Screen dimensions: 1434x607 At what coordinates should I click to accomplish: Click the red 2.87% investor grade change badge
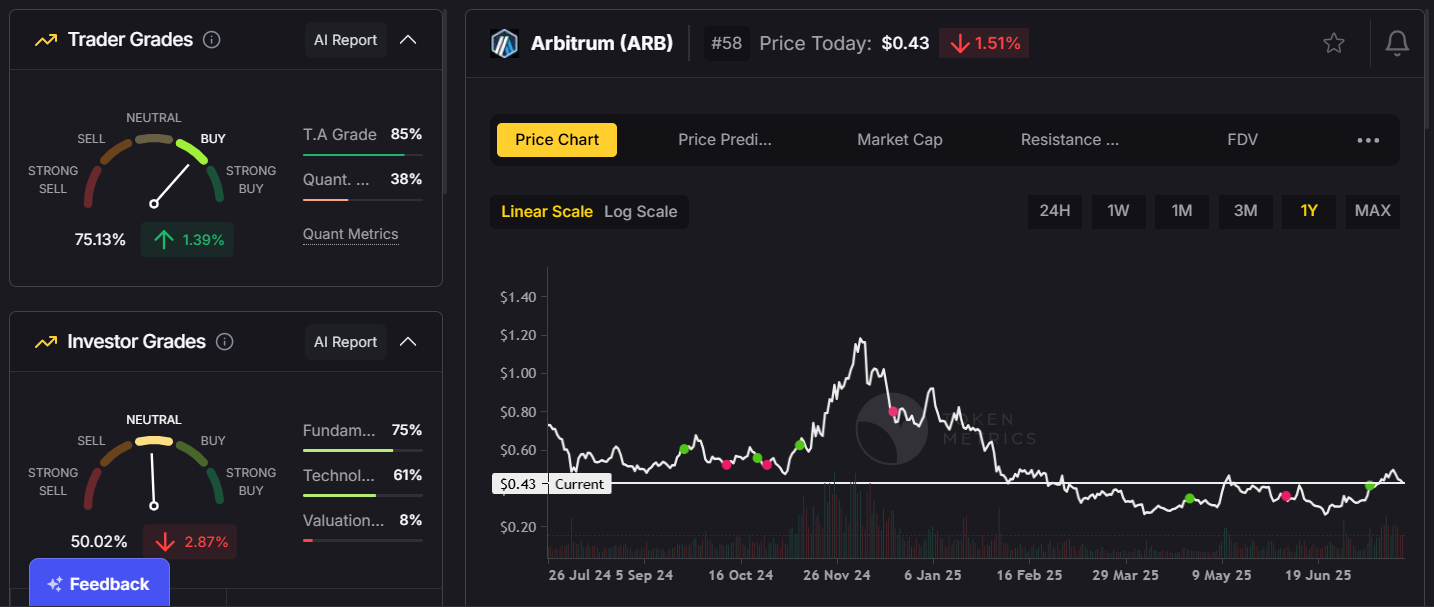pos(189,542)
